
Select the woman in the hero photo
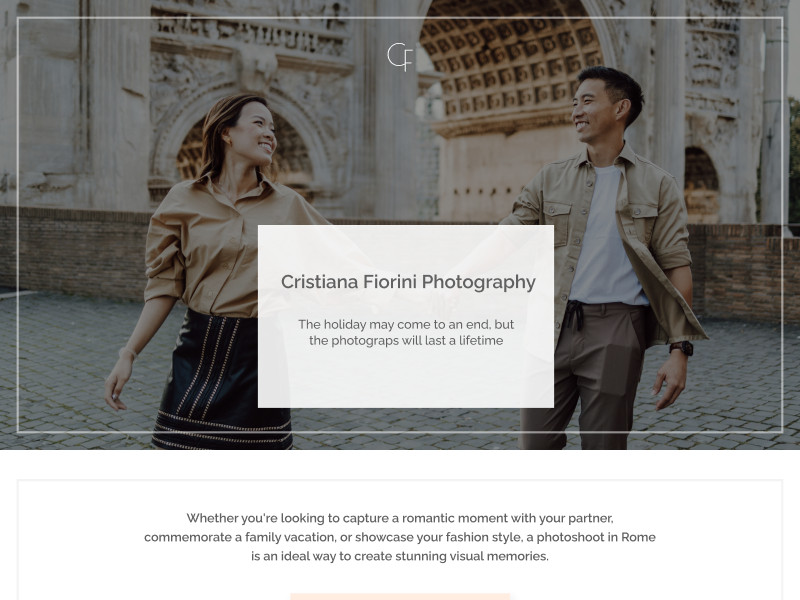(x=214, y=270)
